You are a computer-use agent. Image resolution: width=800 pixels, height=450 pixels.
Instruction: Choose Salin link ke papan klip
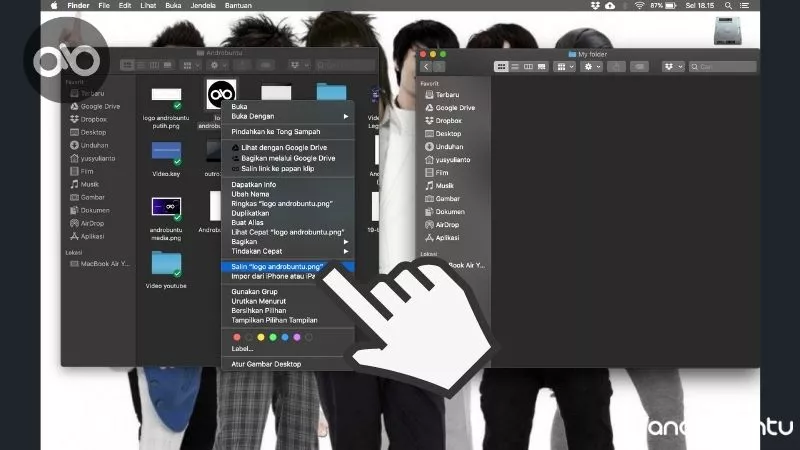(288, 168)
